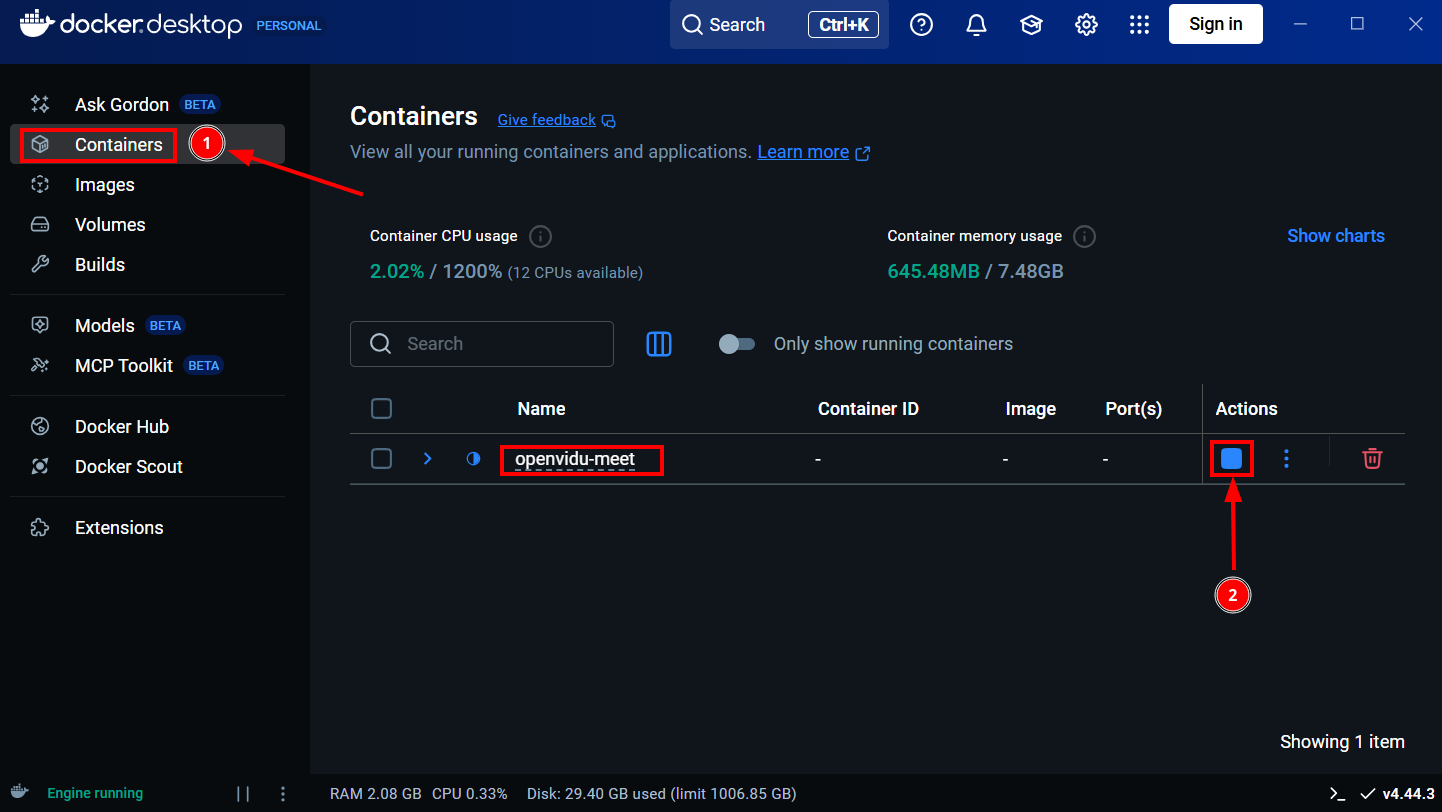Screen dimensions: 1442x812
Task: Click the manage columns icon
Action: click(x=658, y=344)
